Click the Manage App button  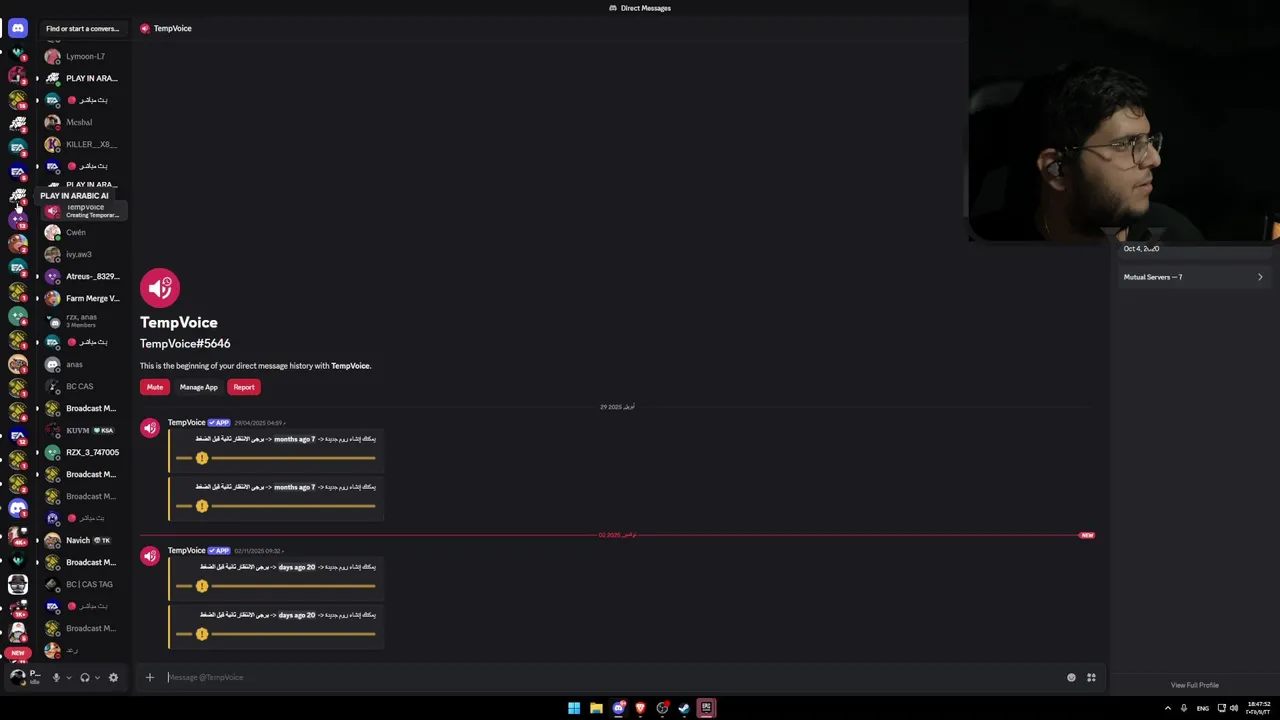198,387
